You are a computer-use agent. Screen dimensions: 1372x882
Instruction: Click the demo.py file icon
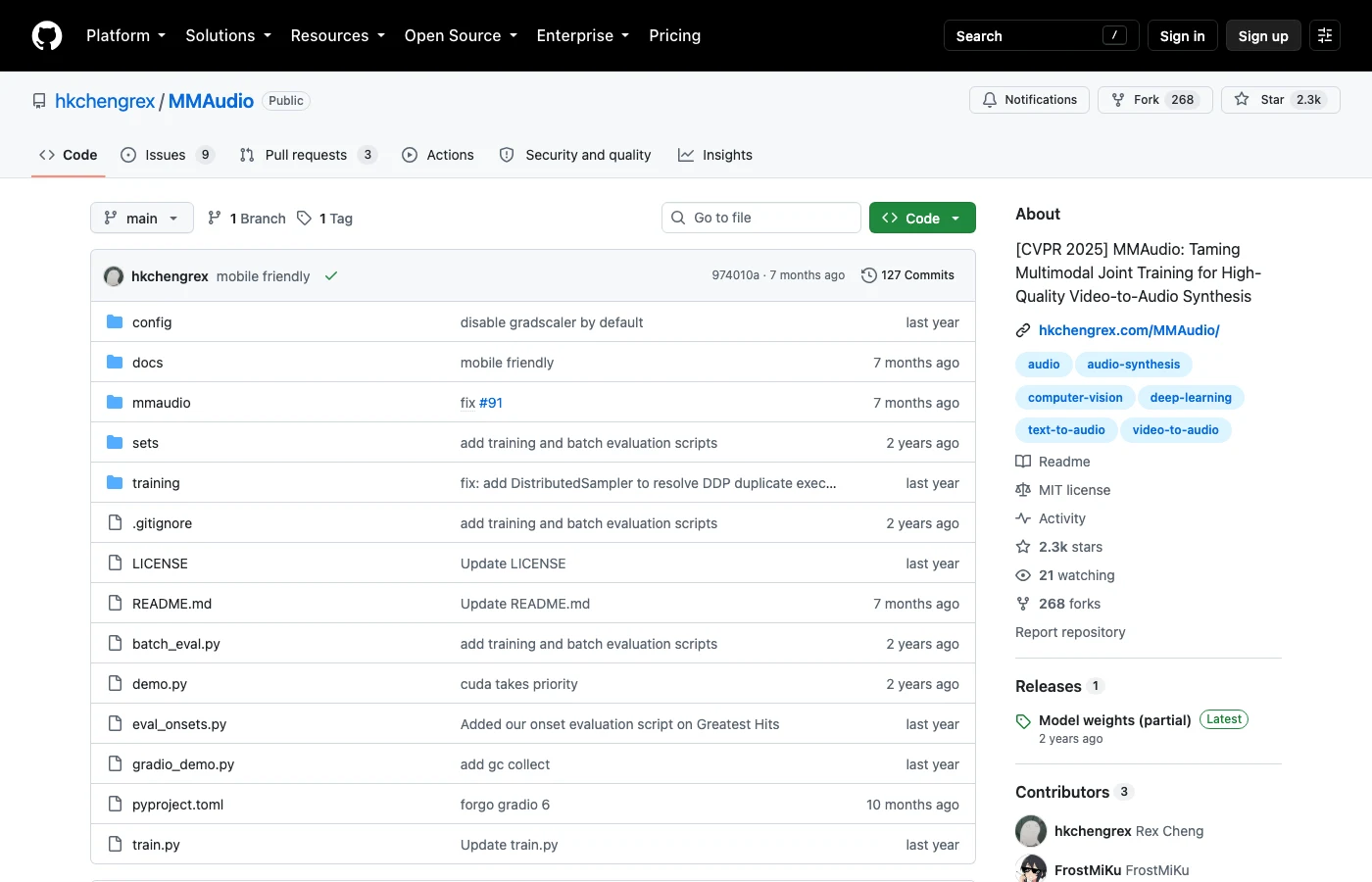point(115,684)
